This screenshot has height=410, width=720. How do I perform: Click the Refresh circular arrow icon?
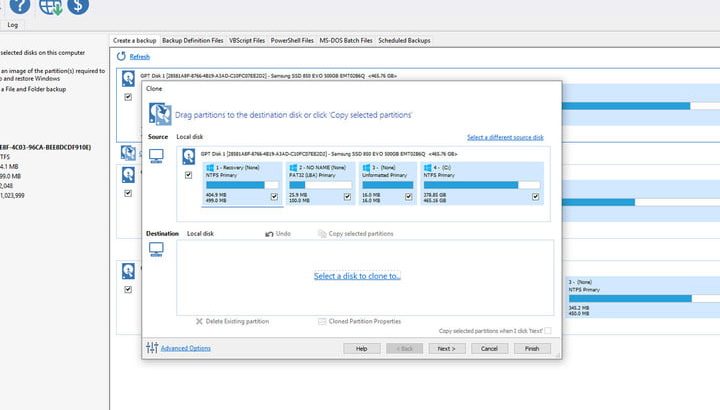121,56
